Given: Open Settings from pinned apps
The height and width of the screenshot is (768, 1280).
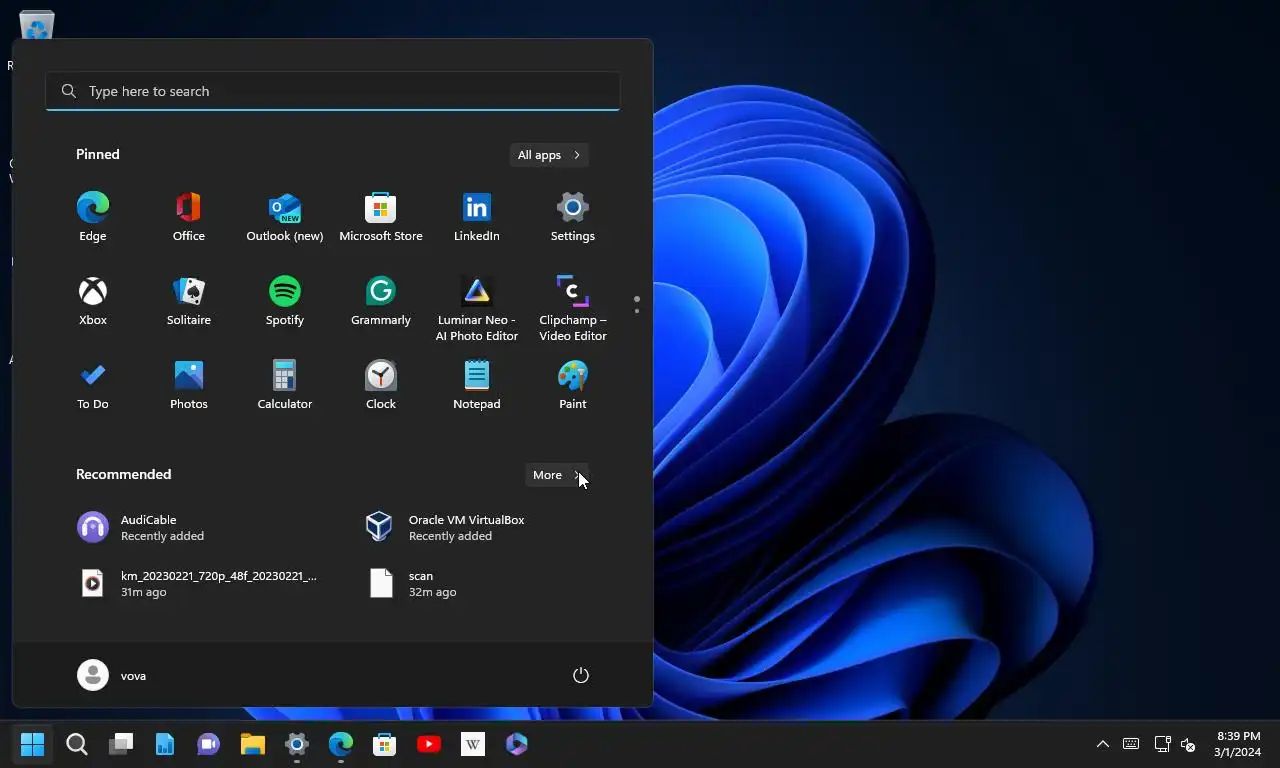Looking at the screenshot, I should click(573, 217).
